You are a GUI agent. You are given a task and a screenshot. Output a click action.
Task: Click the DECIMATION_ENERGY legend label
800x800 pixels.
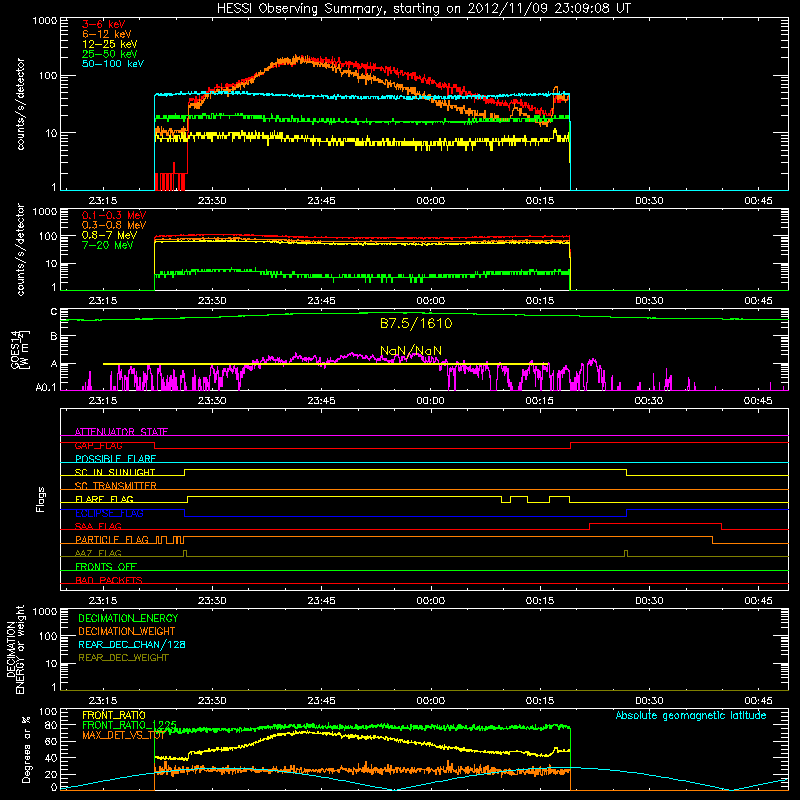[x=128, y=618]
